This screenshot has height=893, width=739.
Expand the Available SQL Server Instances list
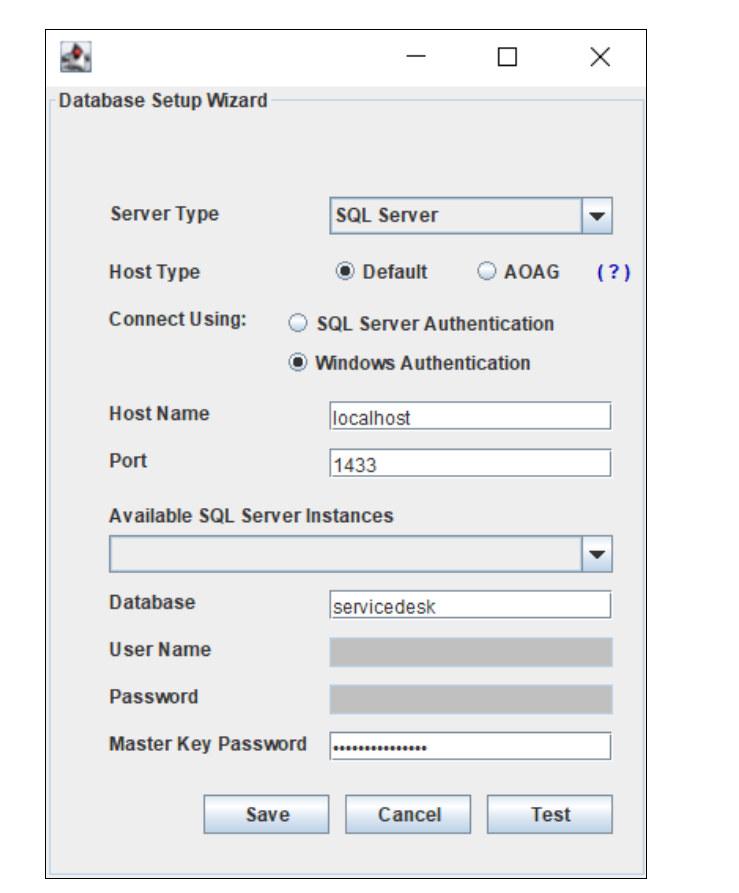(x=596, y=554)
